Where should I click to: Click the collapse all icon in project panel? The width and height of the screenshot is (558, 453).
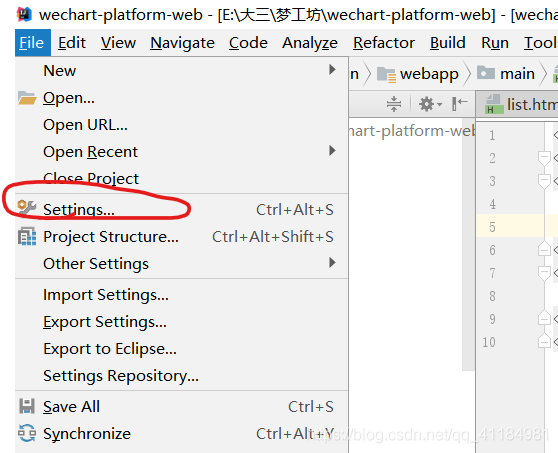394,104
